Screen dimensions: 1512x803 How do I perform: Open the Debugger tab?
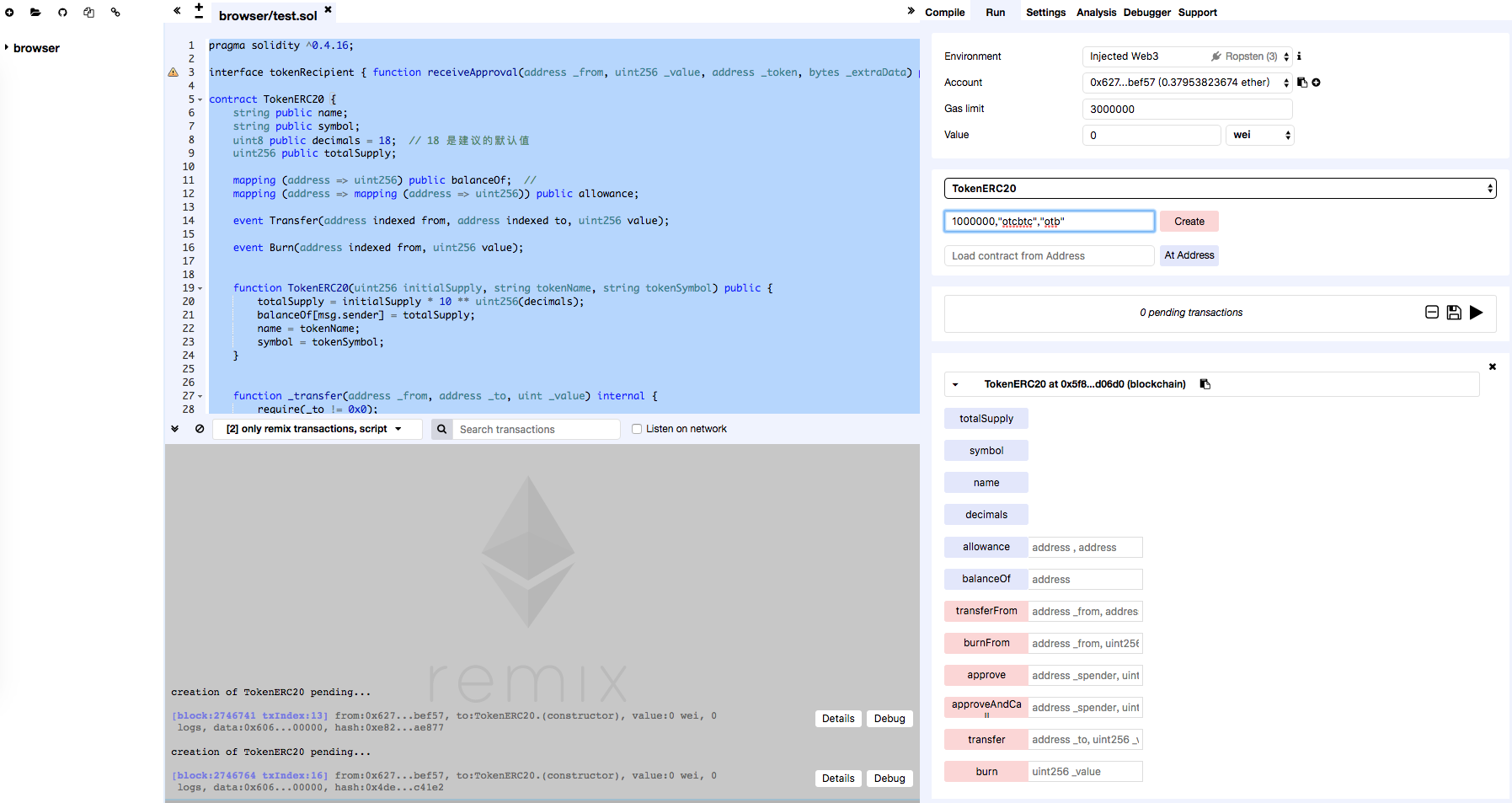1146,13
